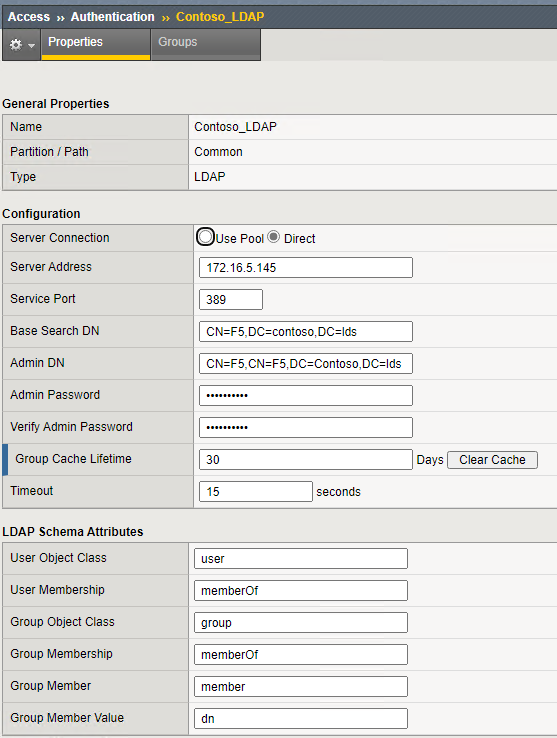Click the Verify Admin Password field

click(306, 427)
